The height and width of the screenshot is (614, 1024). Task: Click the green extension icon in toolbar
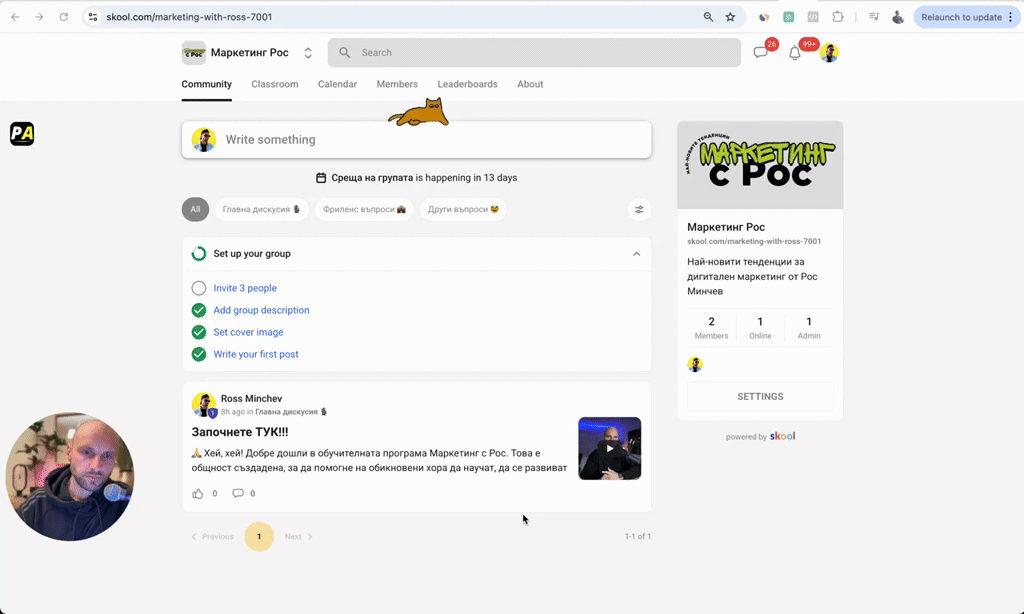click(x=788, y=17)
